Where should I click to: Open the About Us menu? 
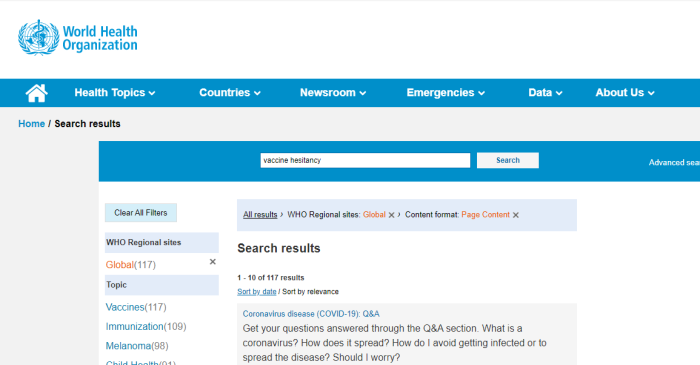[x=625, y=93]
